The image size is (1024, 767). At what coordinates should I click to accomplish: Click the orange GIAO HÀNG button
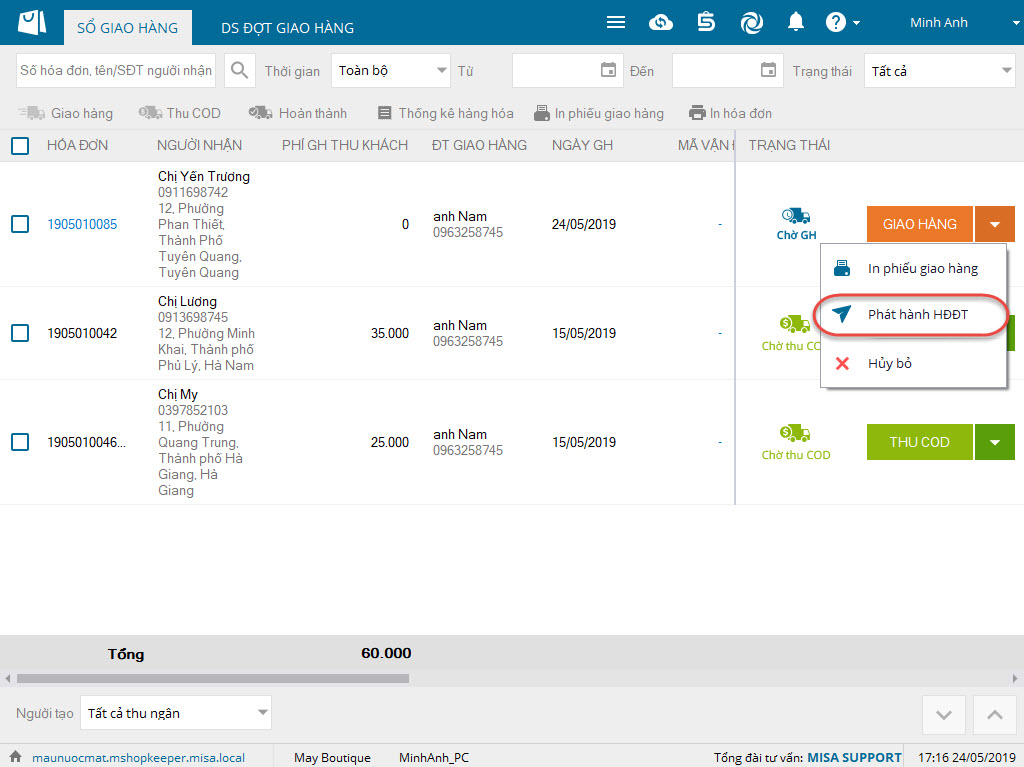920,224
